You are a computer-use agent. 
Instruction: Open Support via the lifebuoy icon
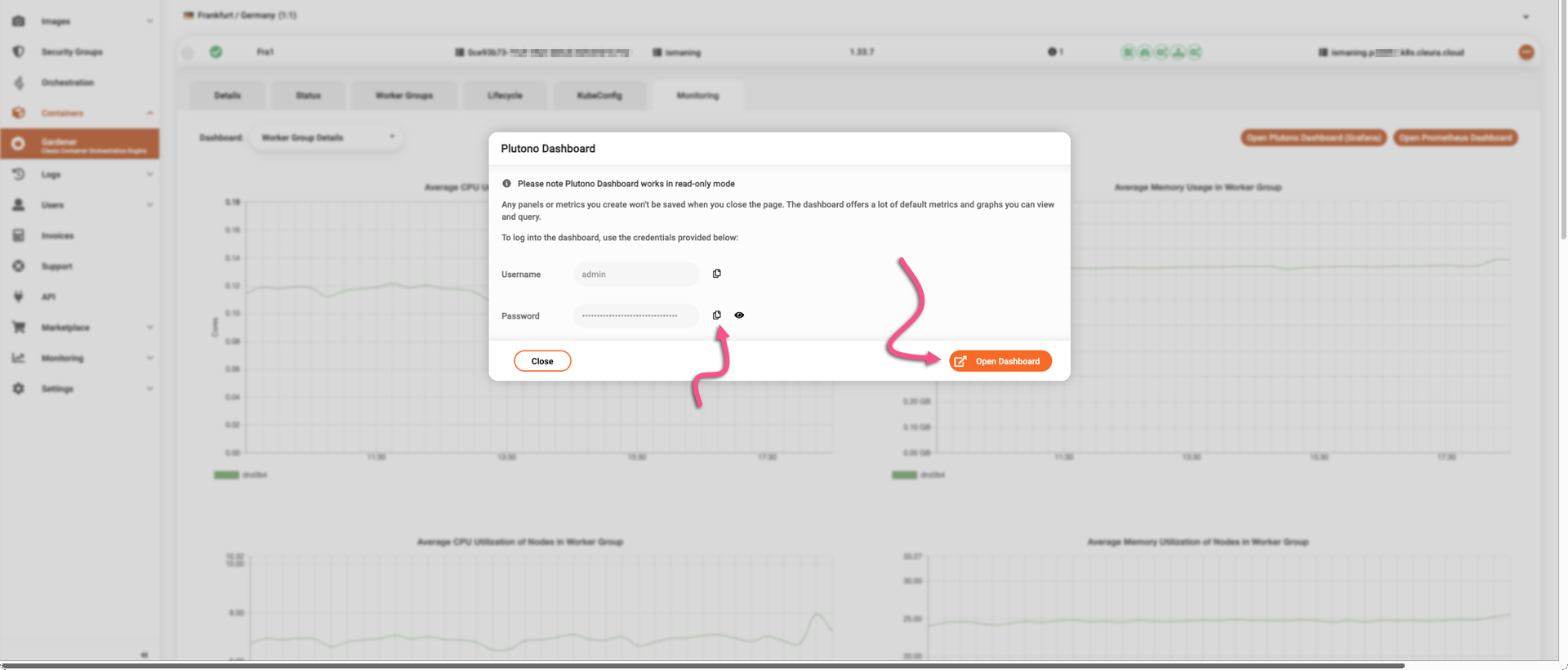[18, 266]
